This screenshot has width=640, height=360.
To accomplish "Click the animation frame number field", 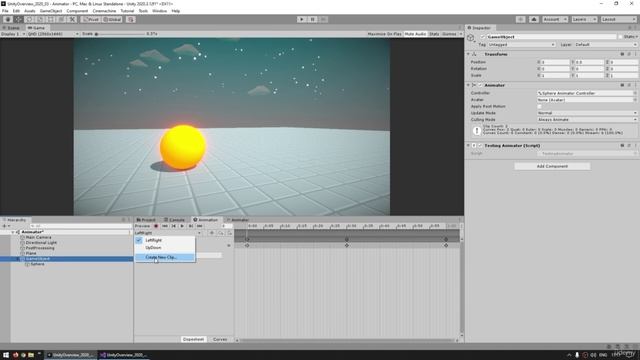I will coord(227,226).
